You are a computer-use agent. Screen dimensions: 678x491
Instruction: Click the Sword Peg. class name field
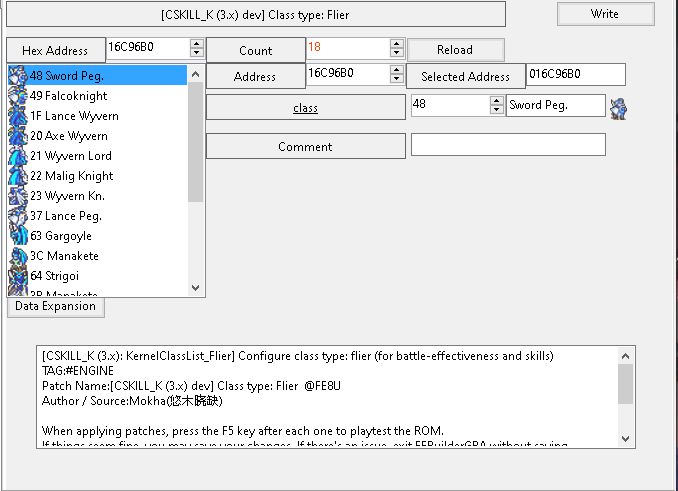(x=556, y=105)
